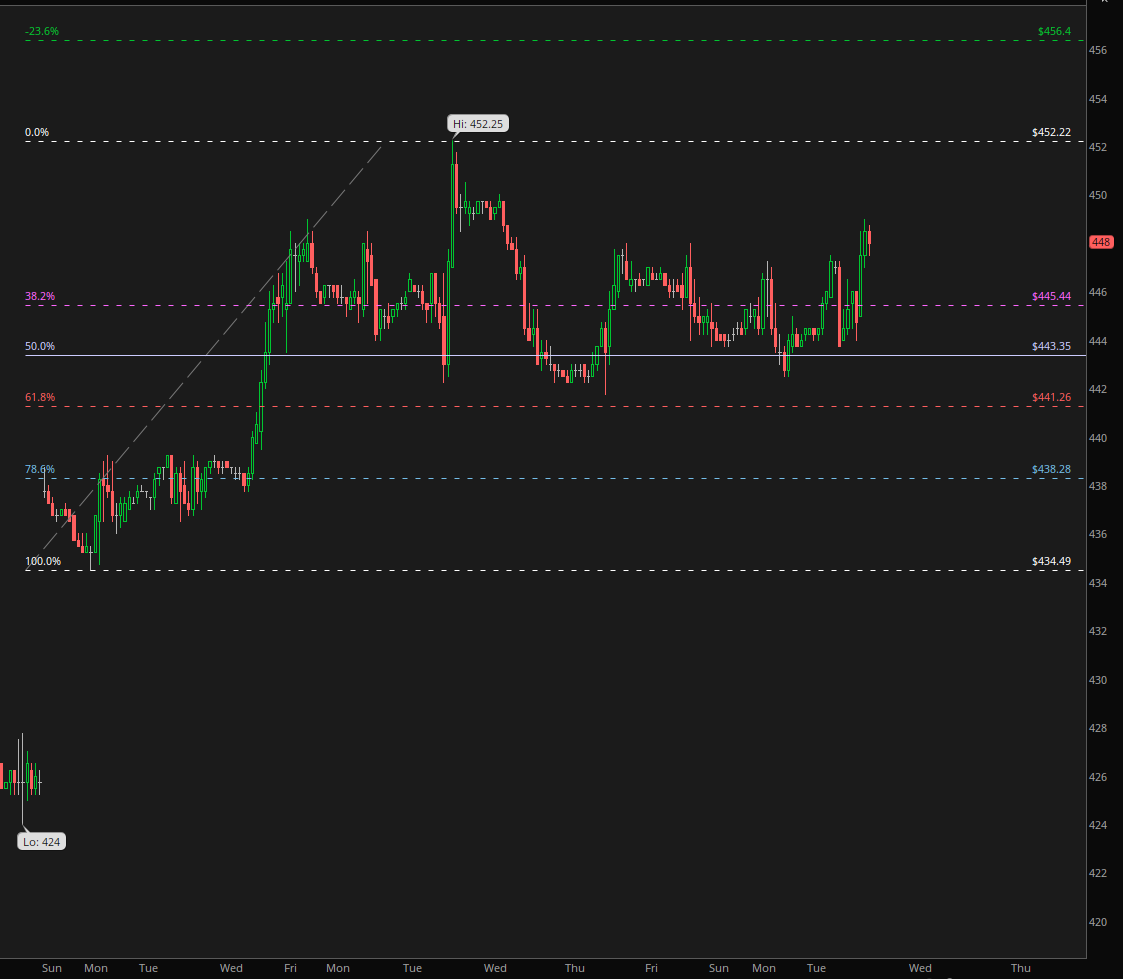1123x979 pixels.
Task: Click the -23.6% Fibonacci extension label
Action: point(42,32)
